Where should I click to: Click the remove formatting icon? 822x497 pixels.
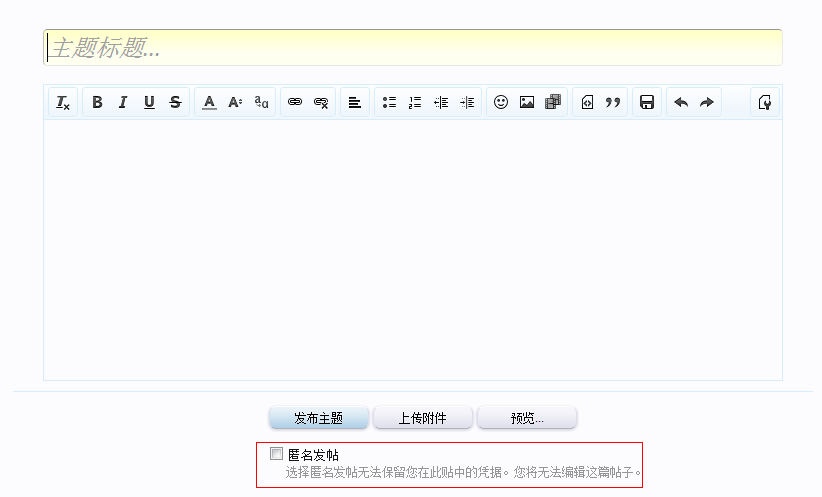coord(63,102)
